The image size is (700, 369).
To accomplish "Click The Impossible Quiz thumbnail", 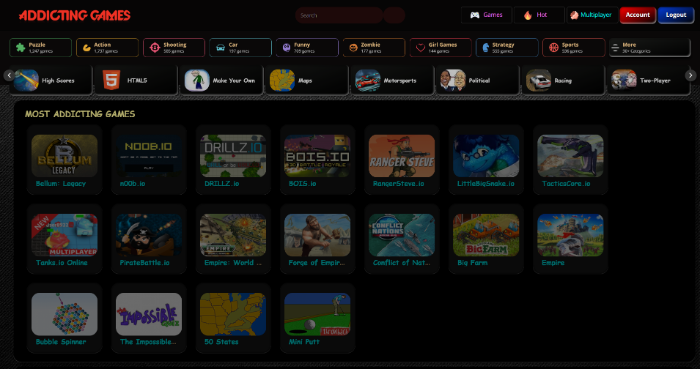I will 149,314.
